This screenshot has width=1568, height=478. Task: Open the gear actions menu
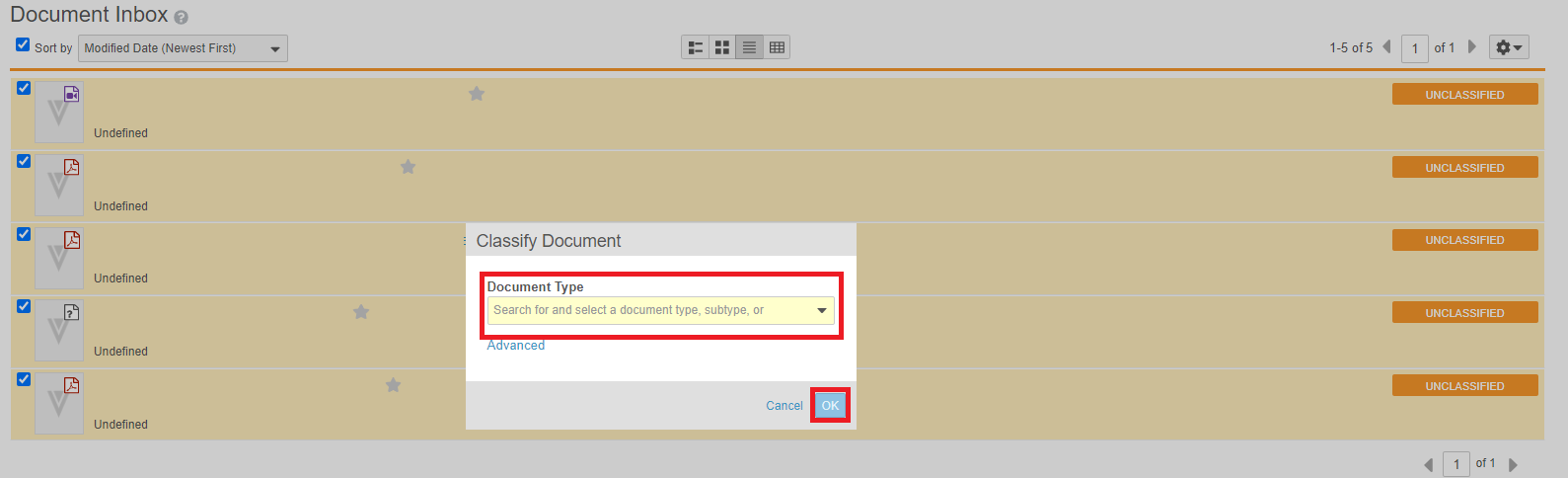[x=1508, y=47]
